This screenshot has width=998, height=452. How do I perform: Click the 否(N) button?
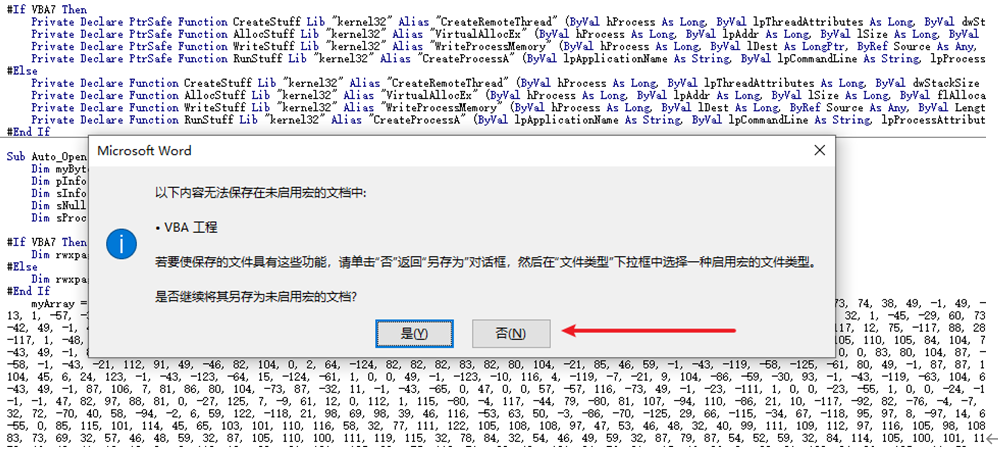(x=511, y=334)
